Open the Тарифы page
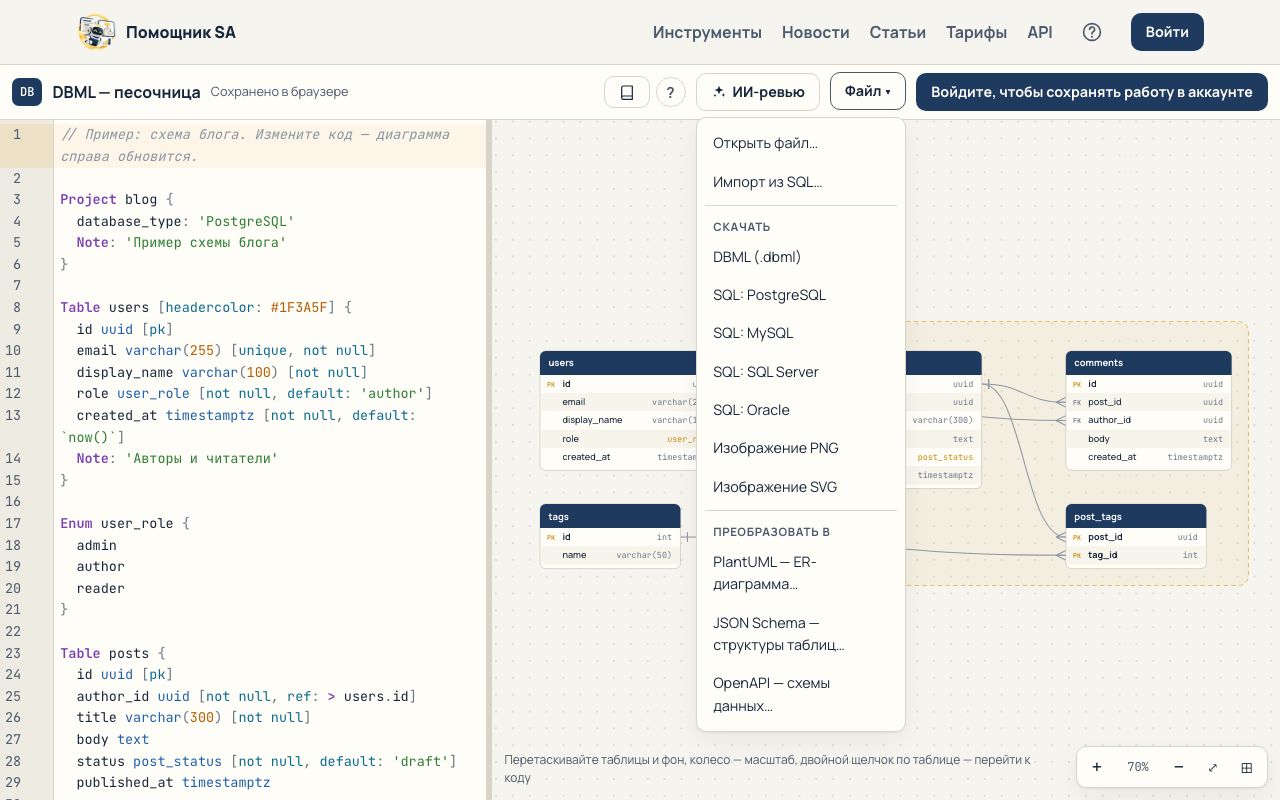 pos(976,32)
